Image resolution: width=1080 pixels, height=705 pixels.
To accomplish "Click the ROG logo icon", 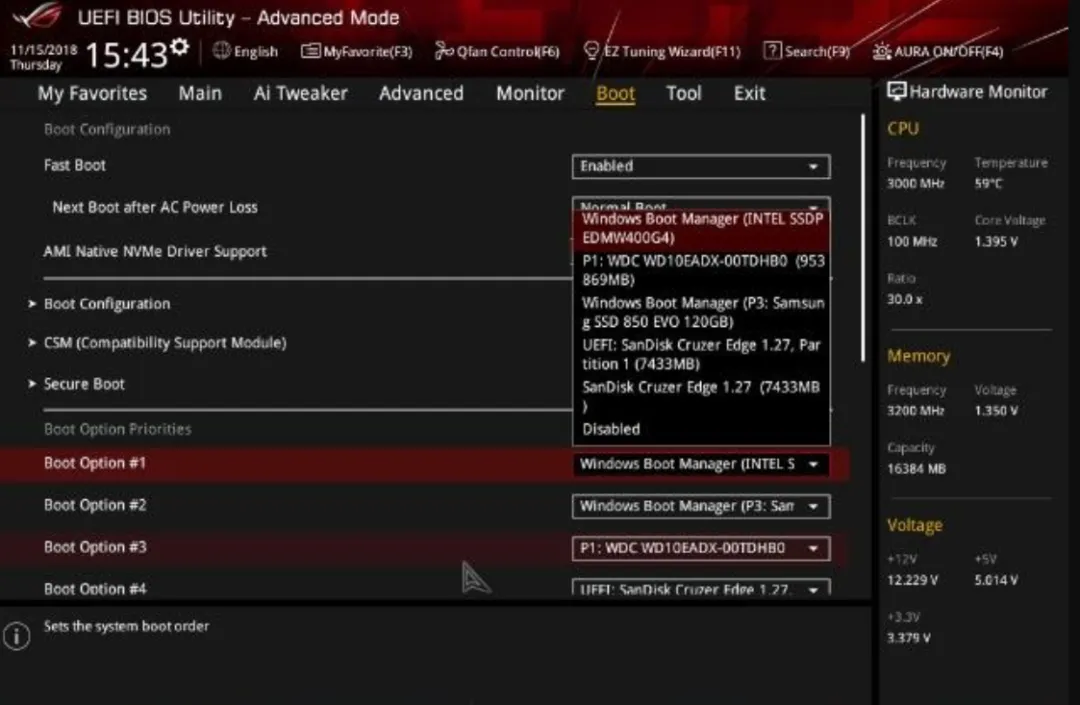I will tap(37, 15).
